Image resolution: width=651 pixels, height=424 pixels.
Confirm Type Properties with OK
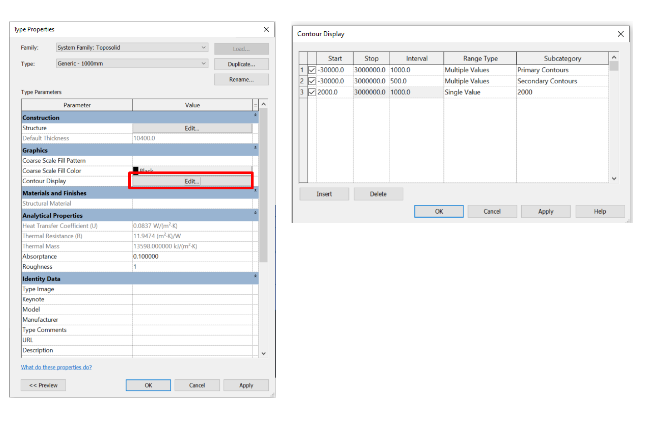pyautogui.click(x=148, y=385)
